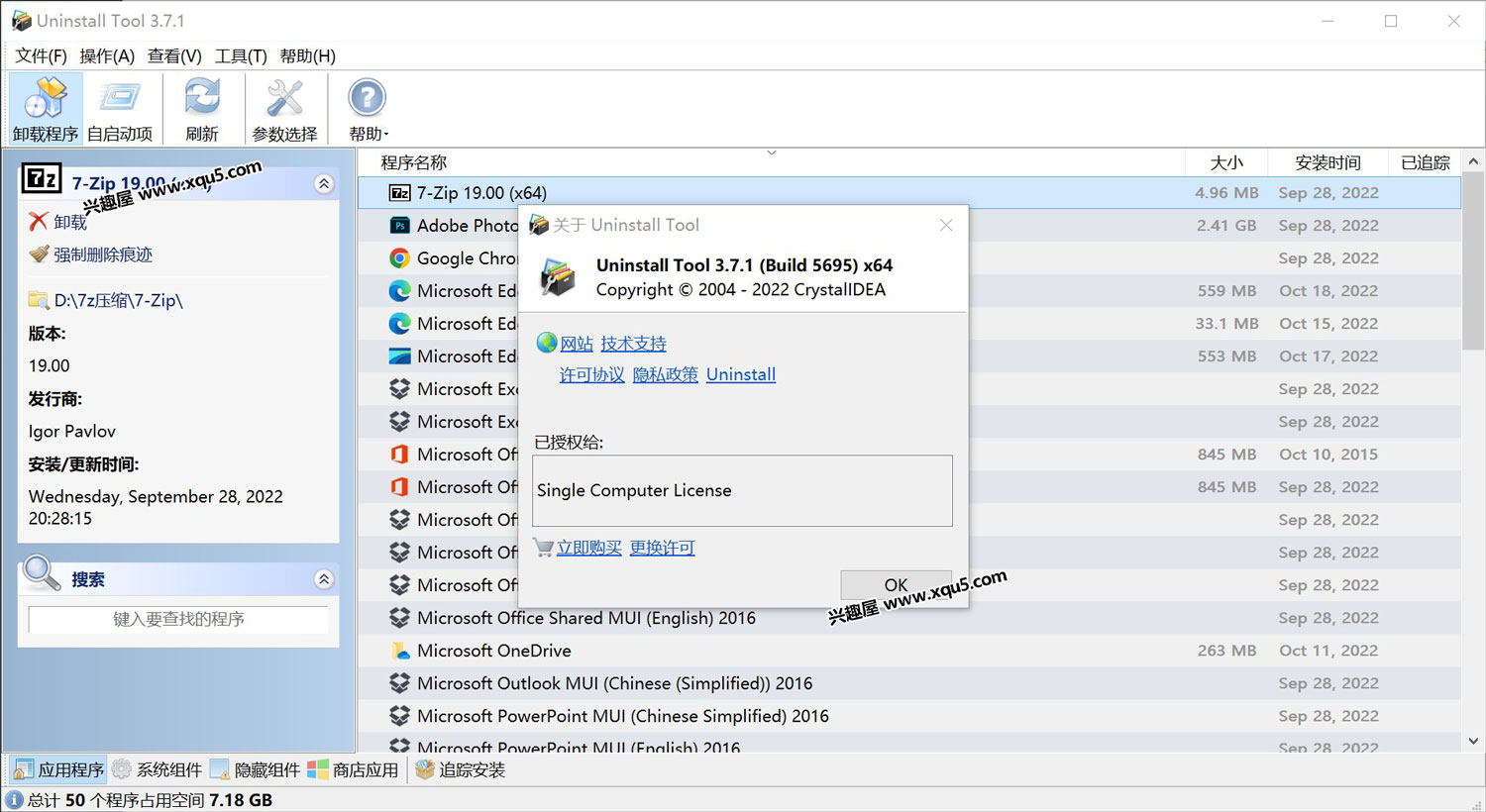This screenshot has width=1486, height=812.
Task: Click the globe icon in About dialog
Action: (x=547, y=343)
